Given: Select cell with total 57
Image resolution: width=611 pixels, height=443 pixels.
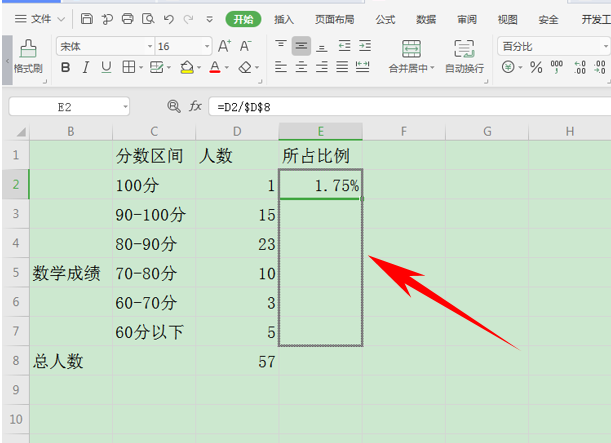Looking at the screenshot, I should click(237, 361).
